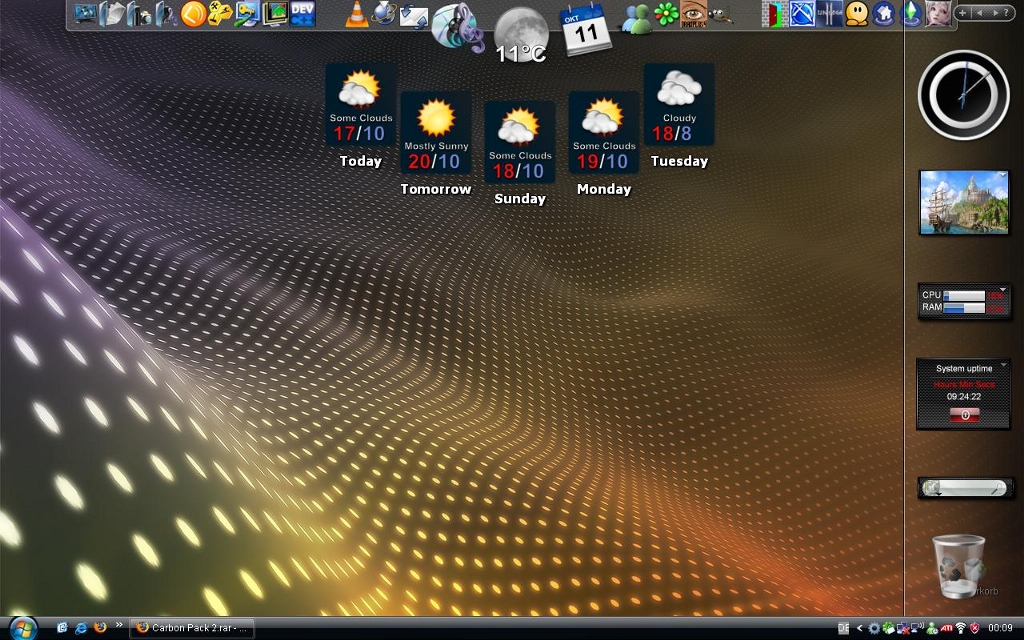Click the red power button in uptime gadget
Viewport: 1024px width, 640px height.
pos(964,414)
